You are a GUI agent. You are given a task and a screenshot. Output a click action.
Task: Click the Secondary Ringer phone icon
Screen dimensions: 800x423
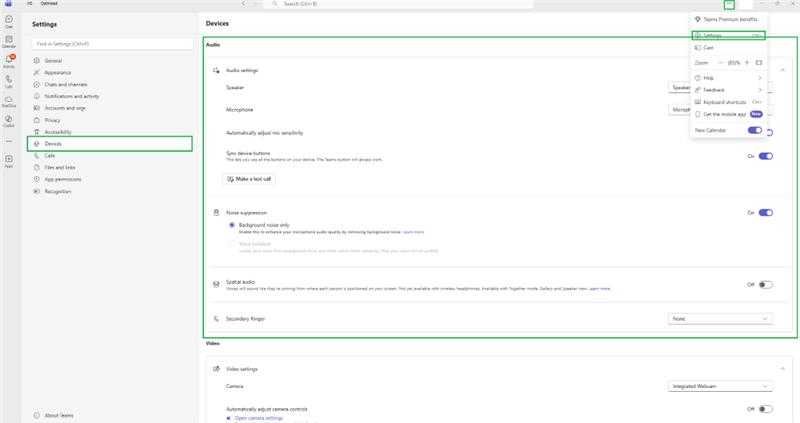[x=216, y=318]
